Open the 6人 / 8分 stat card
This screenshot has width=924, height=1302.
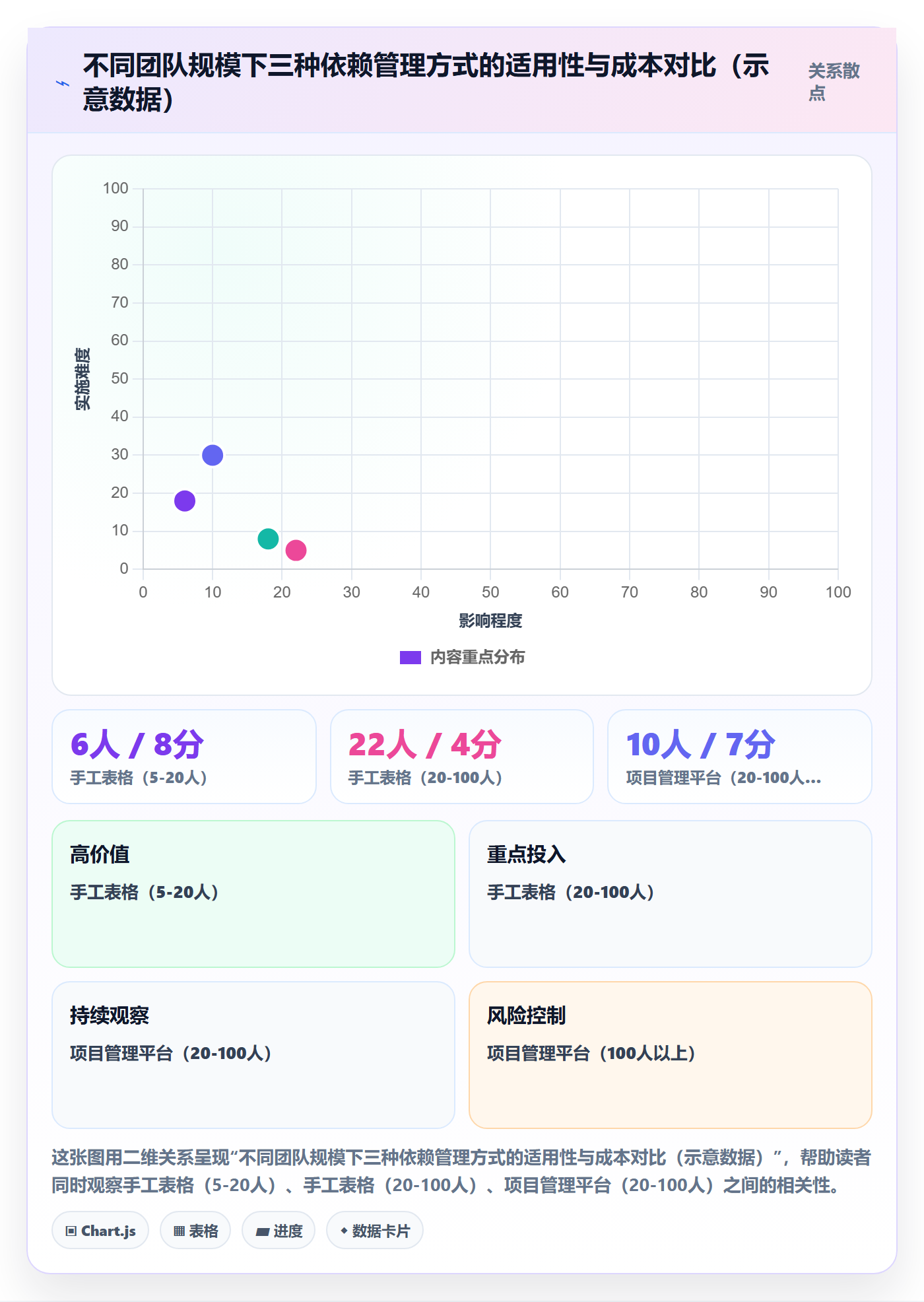coord(184,757)
